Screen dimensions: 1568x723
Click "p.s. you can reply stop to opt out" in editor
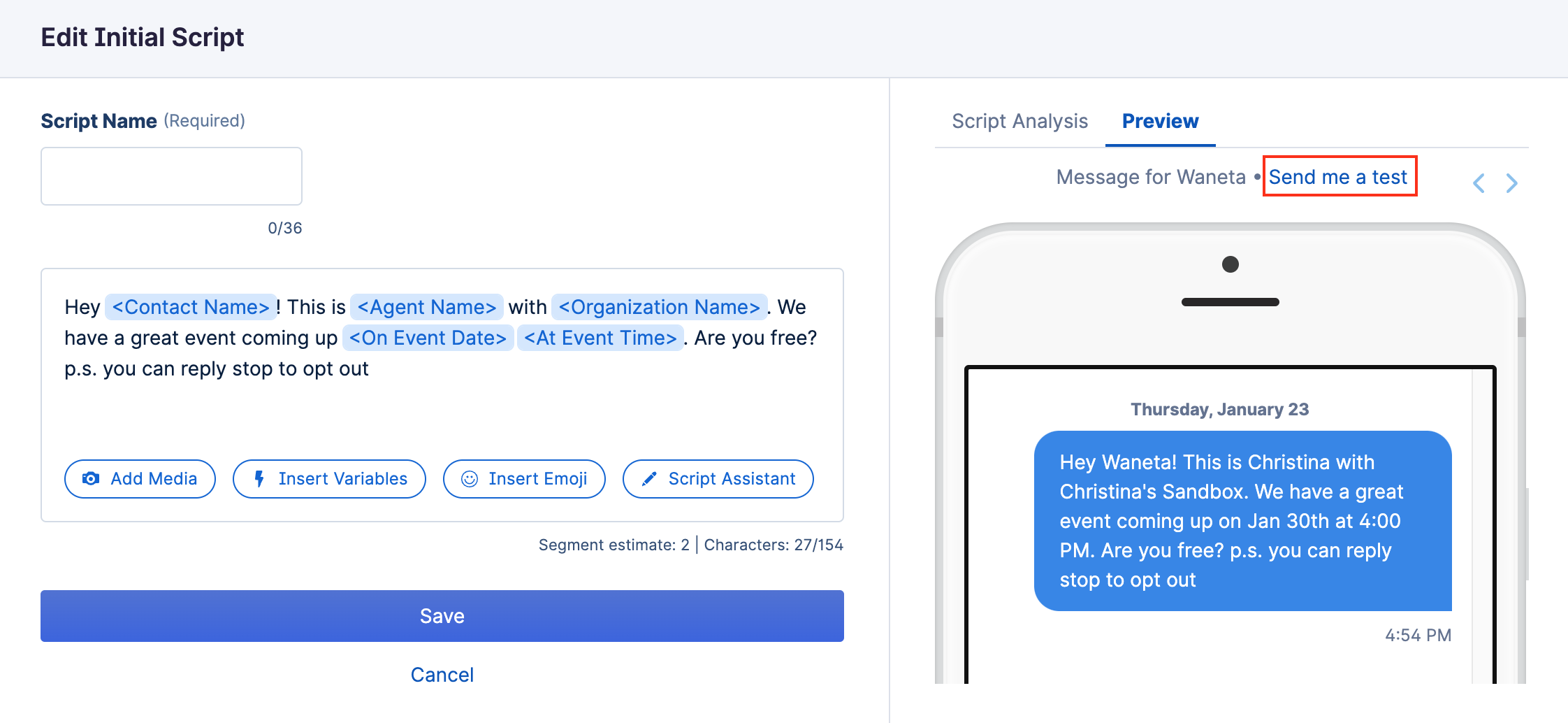217,368
